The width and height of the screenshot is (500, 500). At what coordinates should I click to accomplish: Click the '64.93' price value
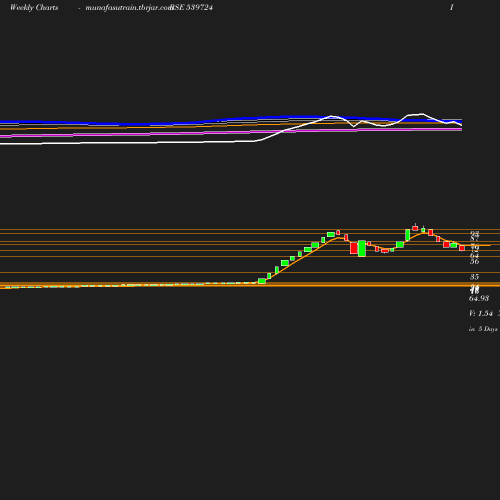(479, 298)
